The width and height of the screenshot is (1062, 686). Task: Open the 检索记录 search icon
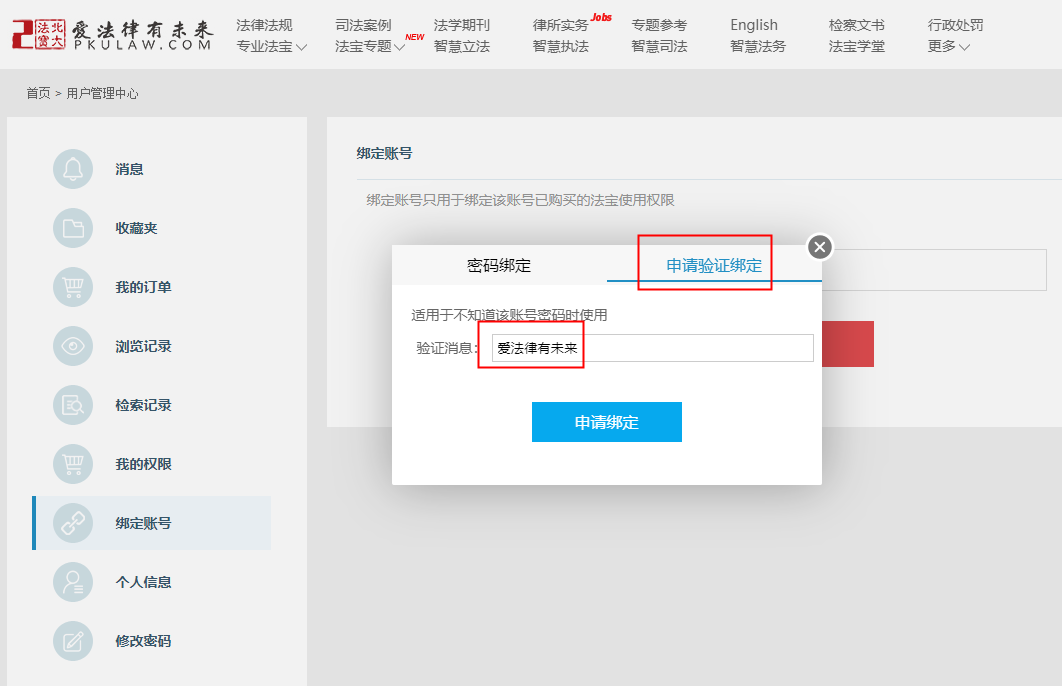(x=72, y=405)
